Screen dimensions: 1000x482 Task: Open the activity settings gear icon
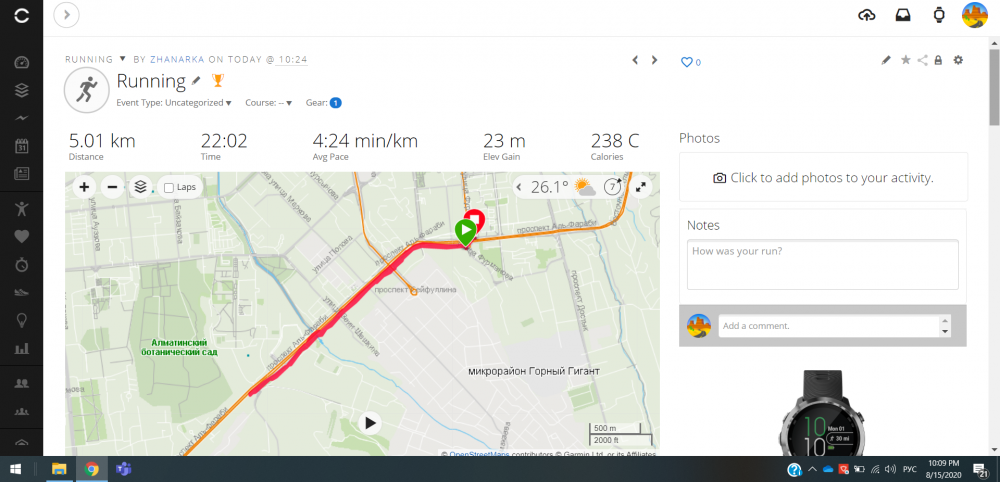[958, 60]
